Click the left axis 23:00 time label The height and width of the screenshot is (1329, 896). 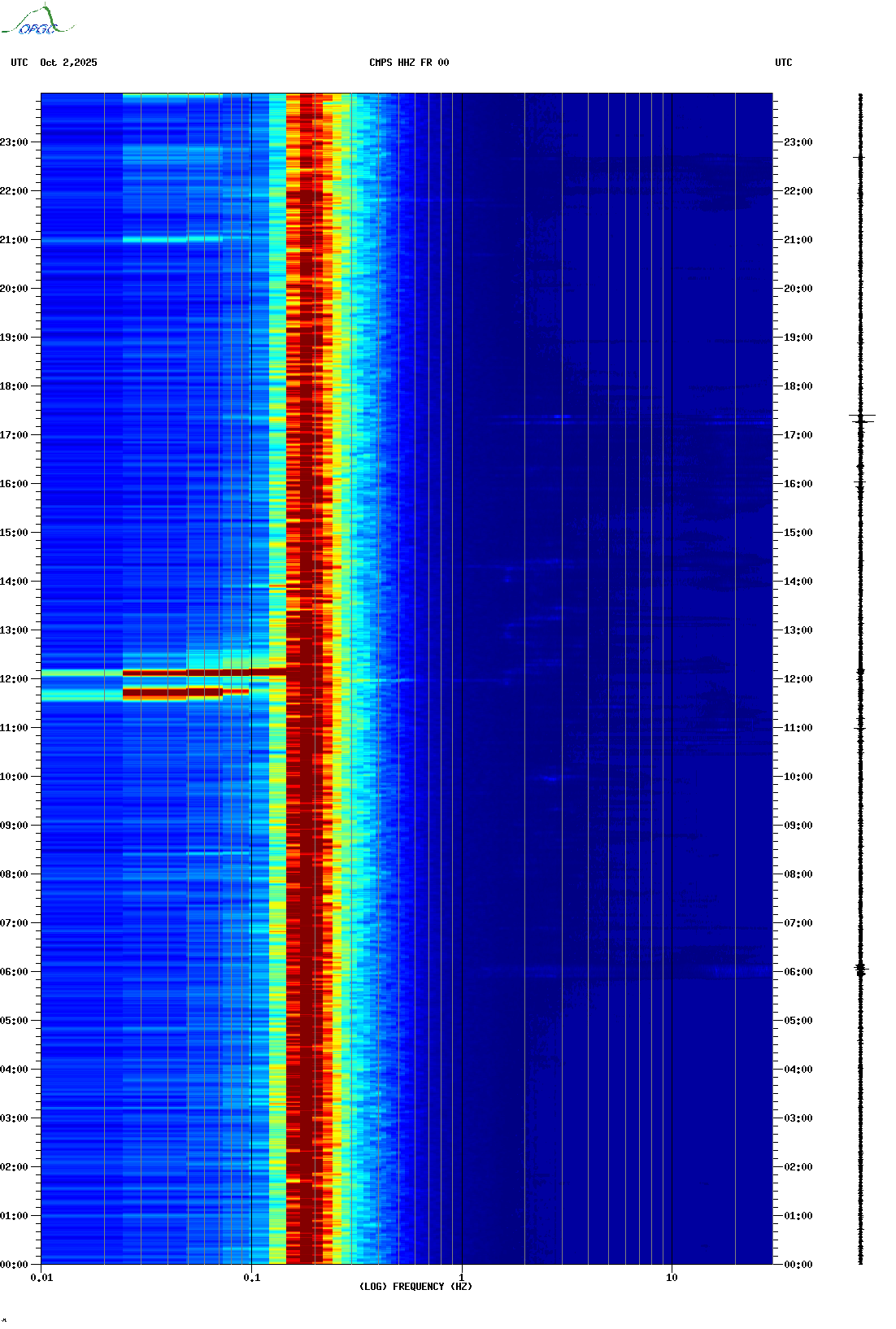click(14, 142)
